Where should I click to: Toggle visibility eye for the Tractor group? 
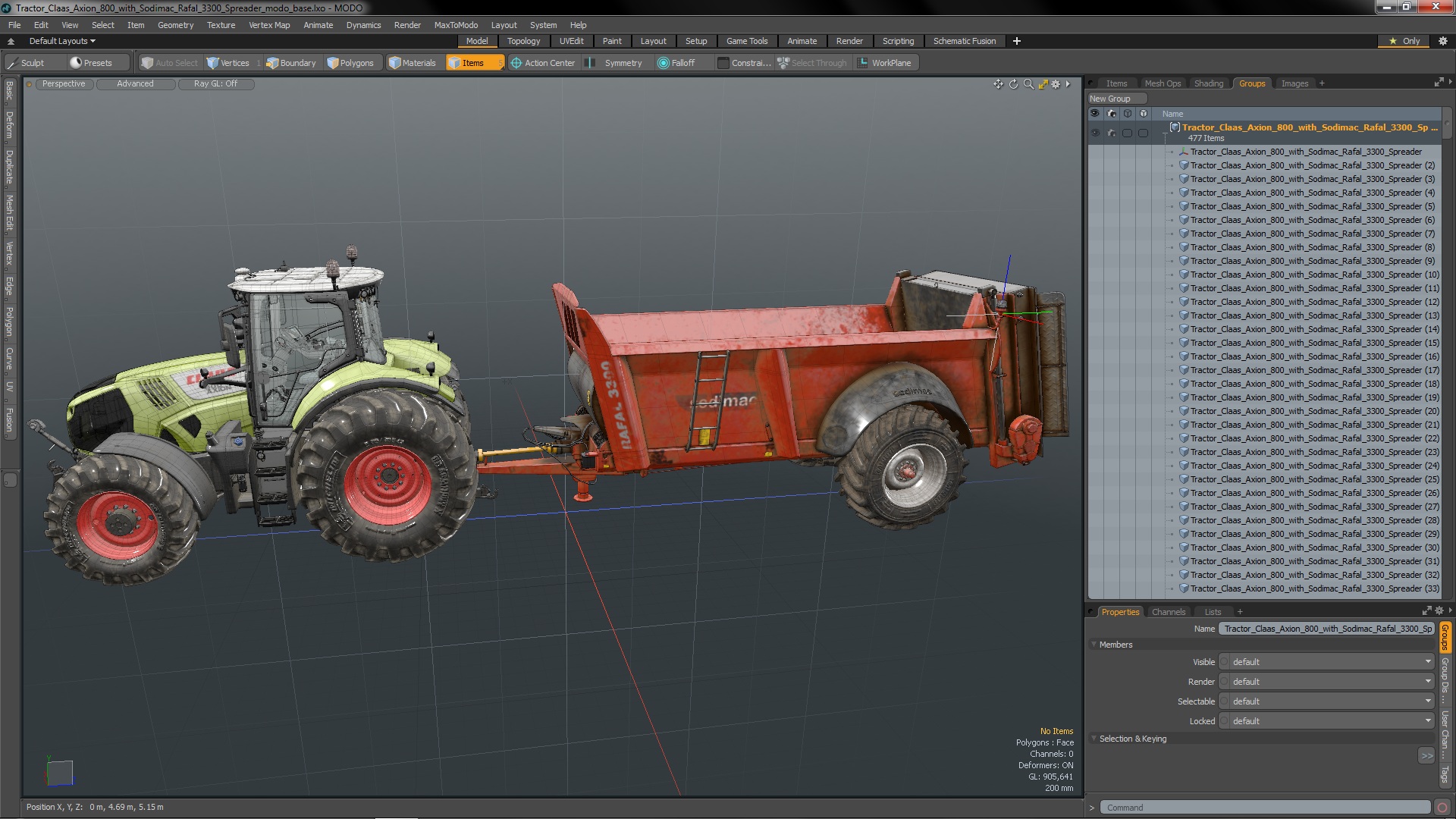[x=1094, y=133]
